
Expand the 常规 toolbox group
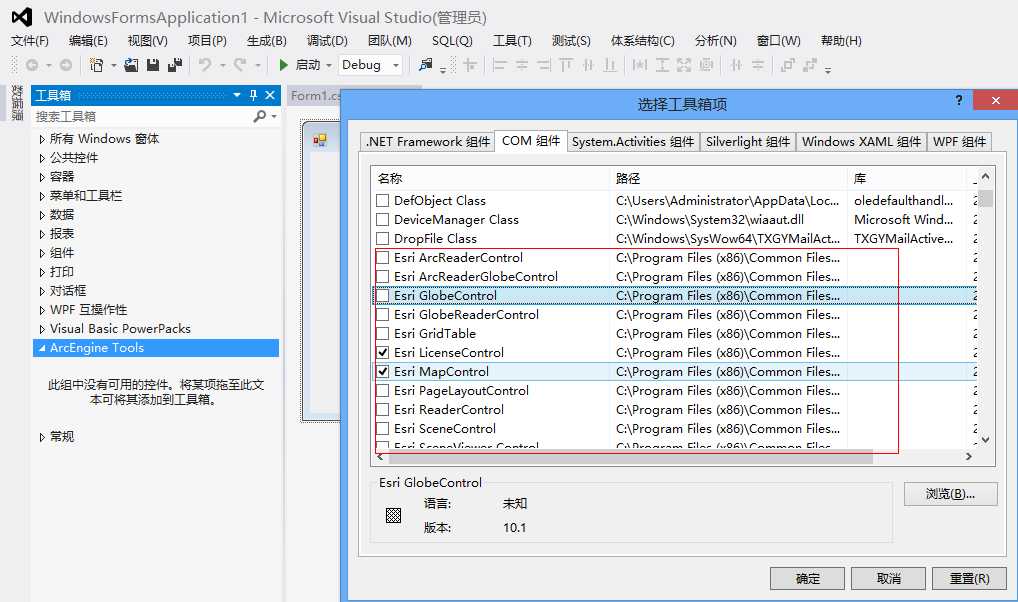click(42, 437)
